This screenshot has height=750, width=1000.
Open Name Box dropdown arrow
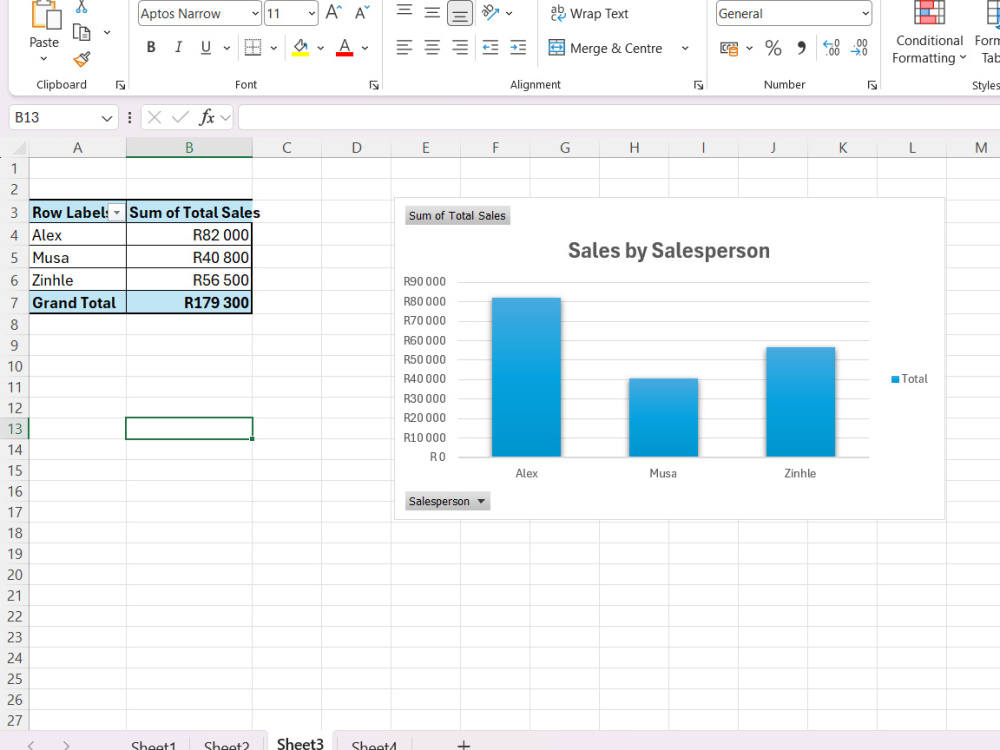click(107, 118)
